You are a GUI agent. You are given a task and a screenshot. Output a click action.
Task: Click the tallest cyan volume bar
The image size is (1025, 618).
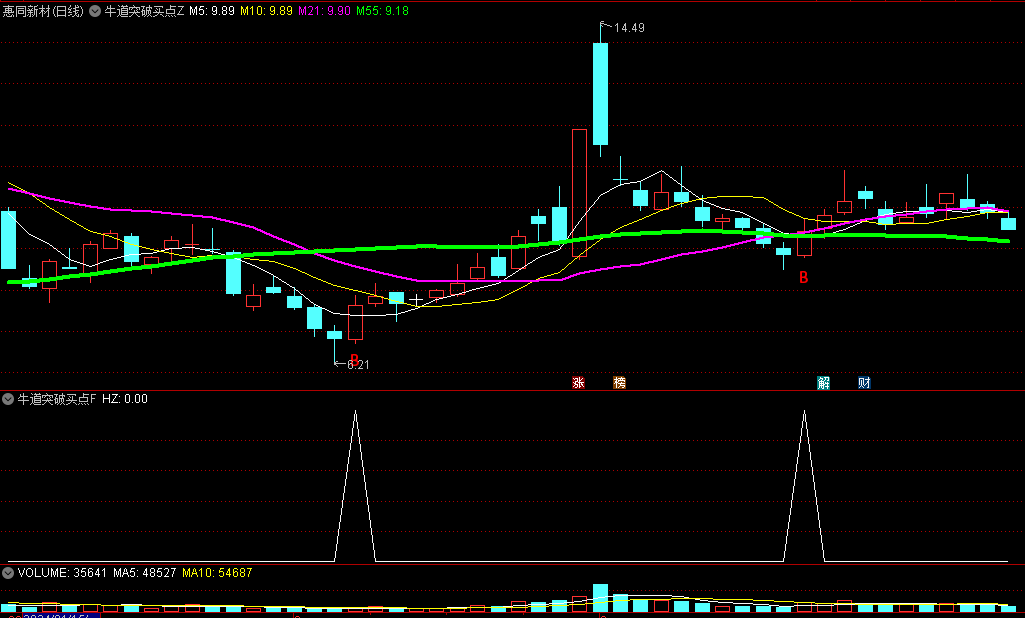pyautogui.click(x=600, y=598)
